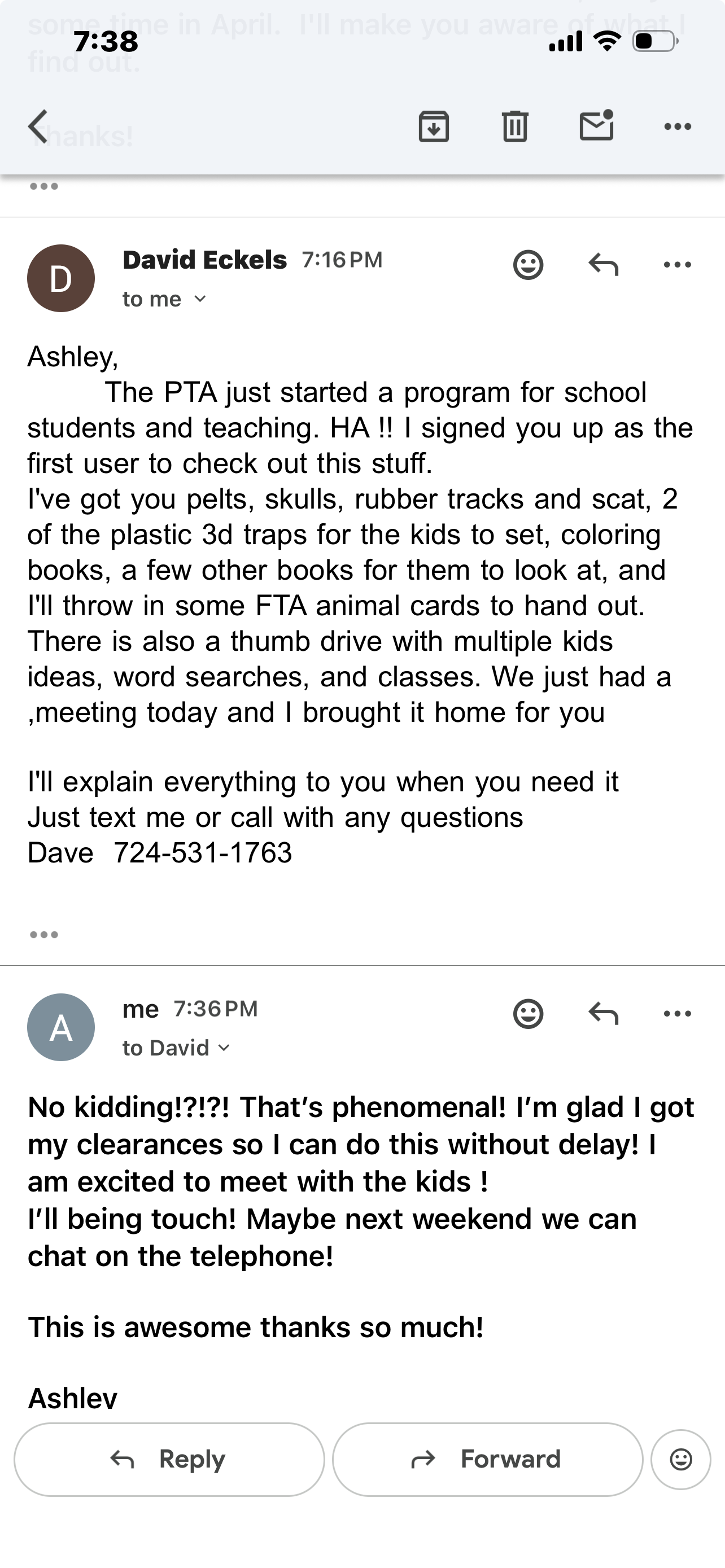Image resolution: width=725 pixels, height=1568 pixels.
Task: Tap the Reply button at bottom
Action: pos(169,1459)
